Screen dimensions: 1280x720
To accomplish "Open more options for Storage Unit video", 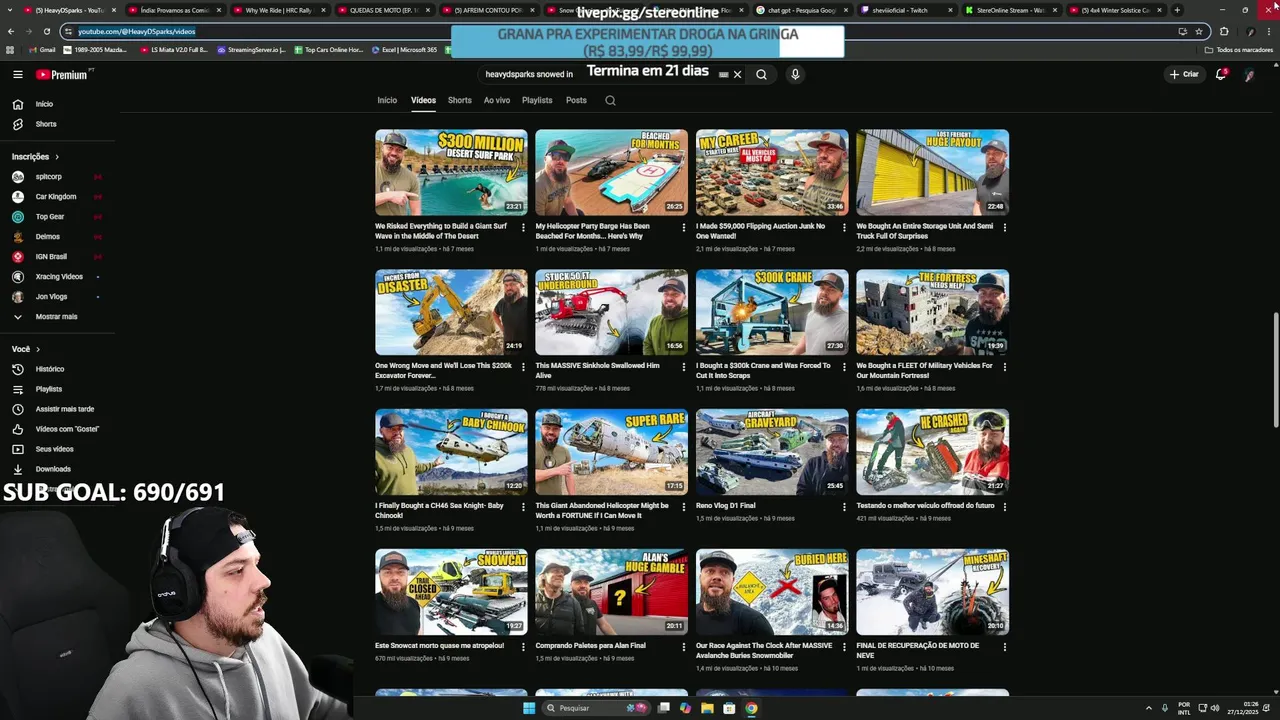I will (1005, 227).
